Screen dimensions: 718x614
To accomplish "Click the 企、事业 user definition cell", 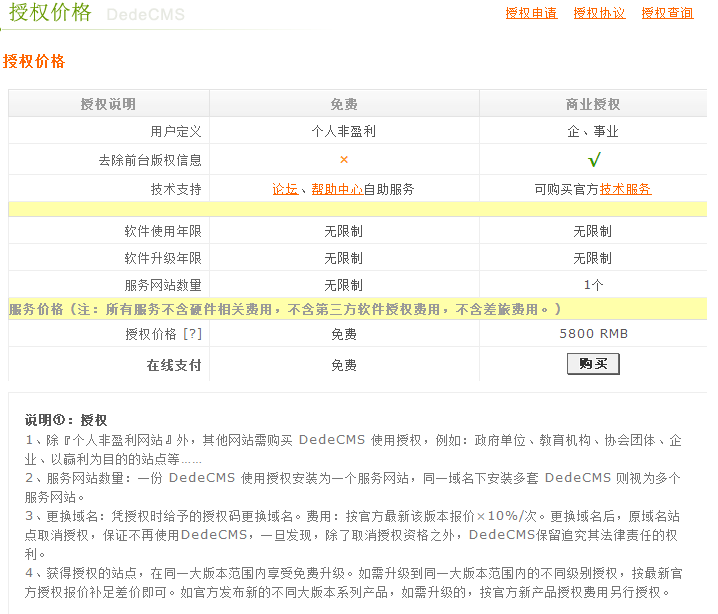I will tap(593, 131).
